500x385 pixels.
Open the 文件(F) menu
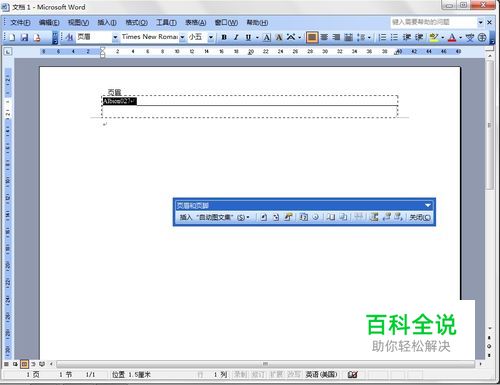[x=20, y=23]
